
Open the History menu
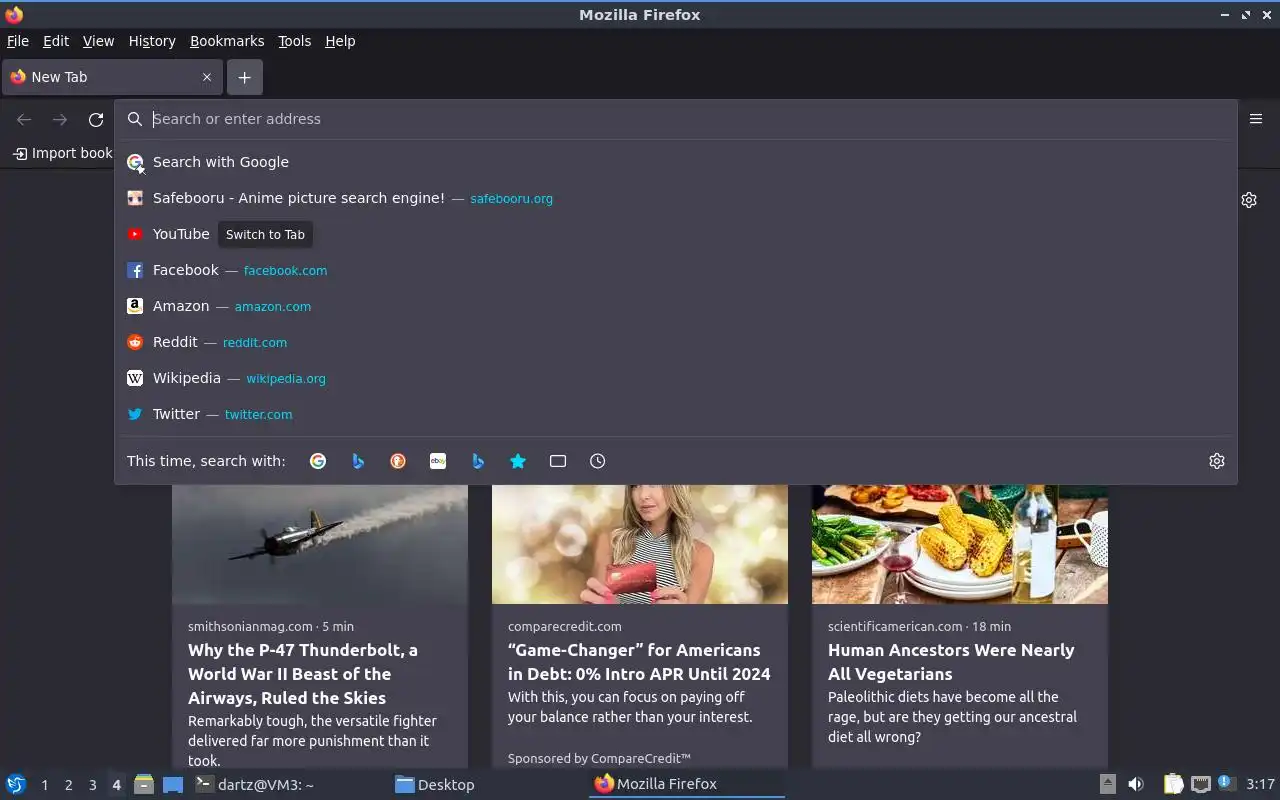[x=152, y=41]
